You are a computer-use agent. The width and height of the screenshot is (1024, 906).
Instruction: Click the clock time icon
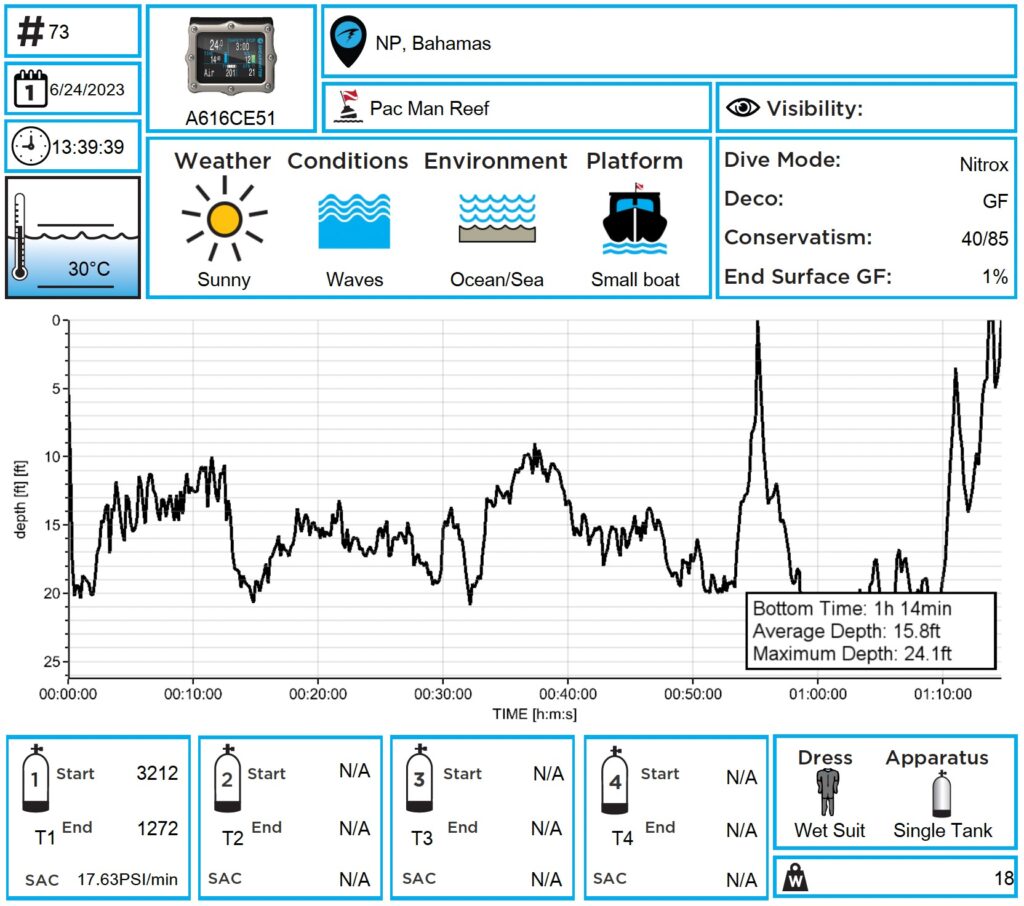click(29, 148)
